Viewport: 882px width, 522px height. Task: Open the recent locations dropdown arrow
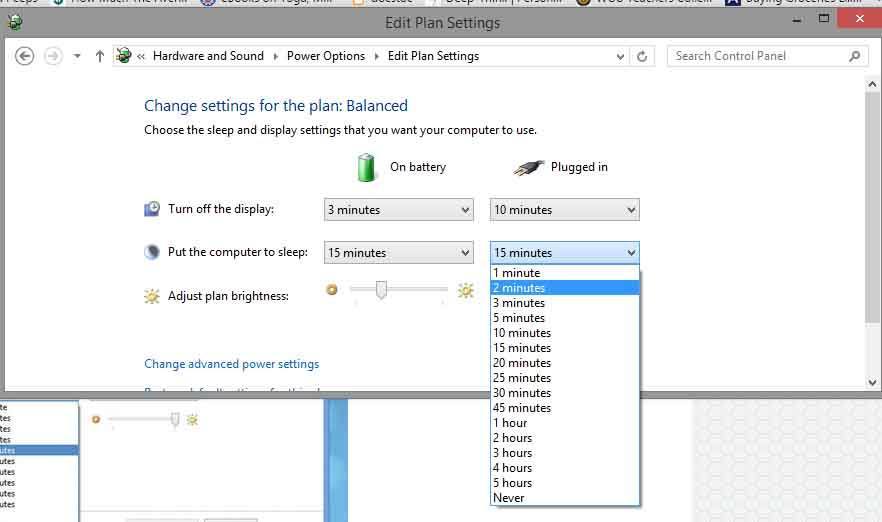77,56
